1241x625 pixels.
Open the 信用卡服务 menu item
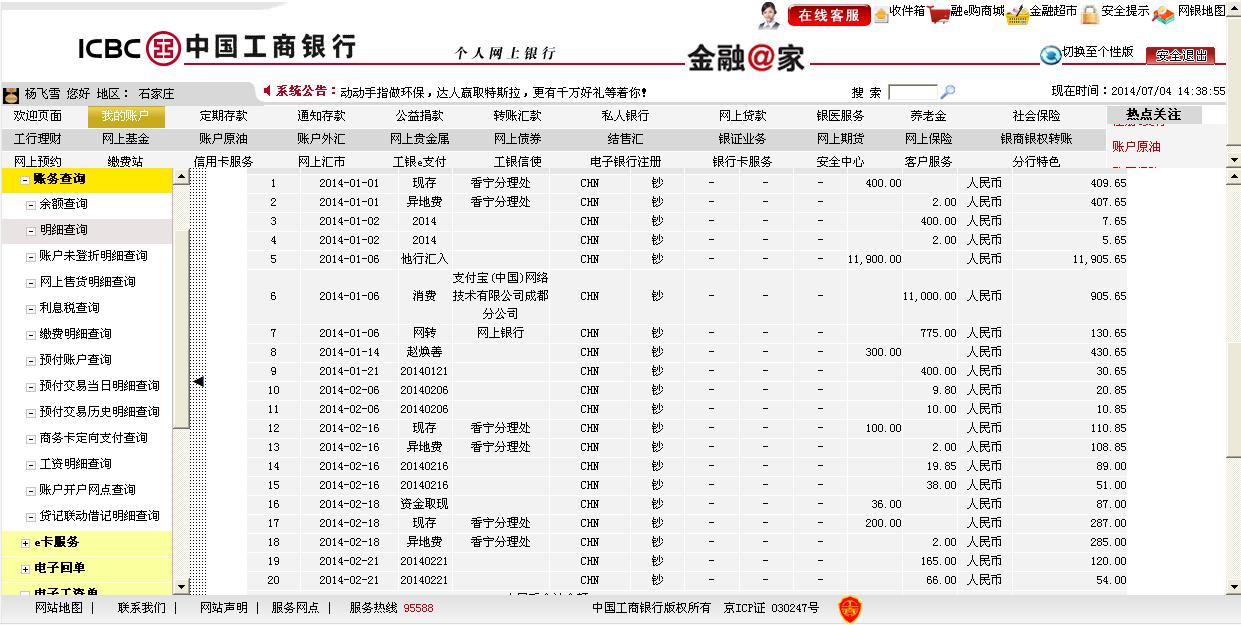point(223,162)
